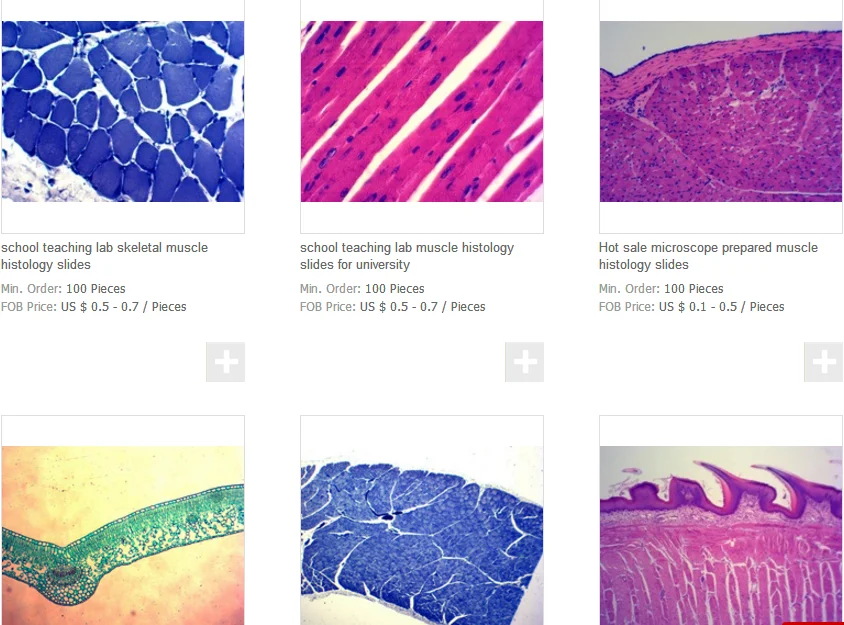844x625 pixels.
Task: Open green leaf cross-section thumbnail
Action: click(123, 535)
